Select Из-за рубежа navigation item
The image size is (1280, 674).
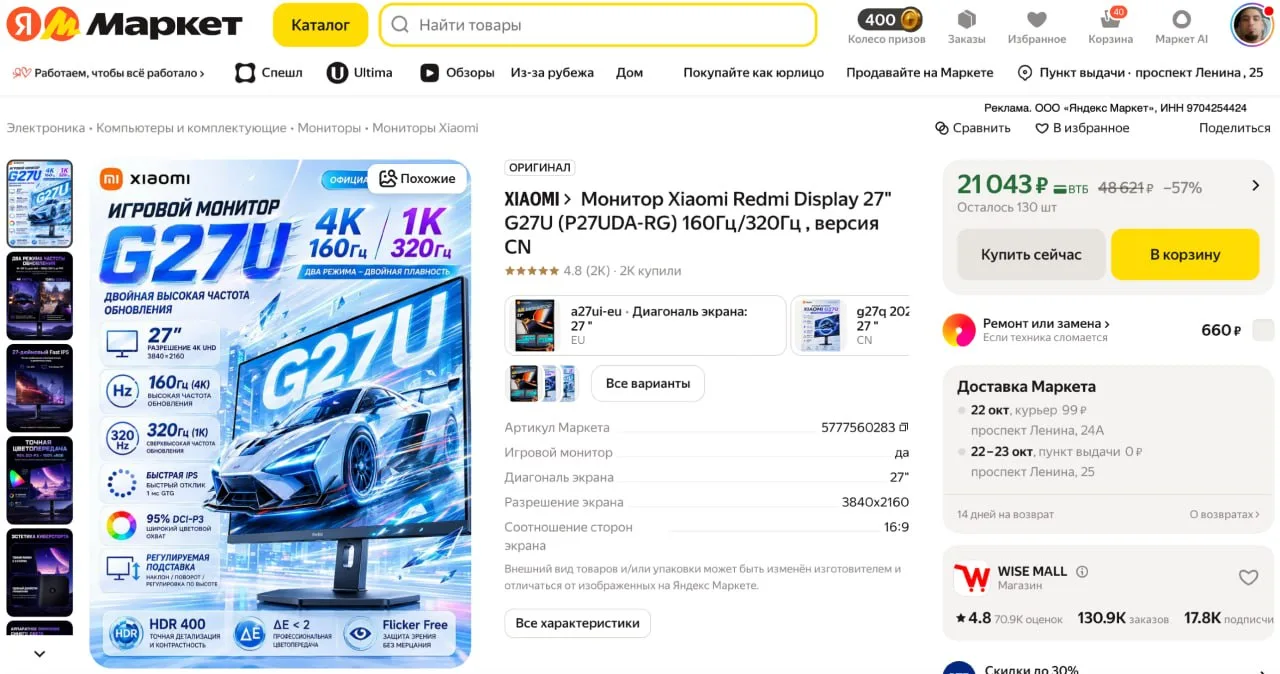coord(552,73)
